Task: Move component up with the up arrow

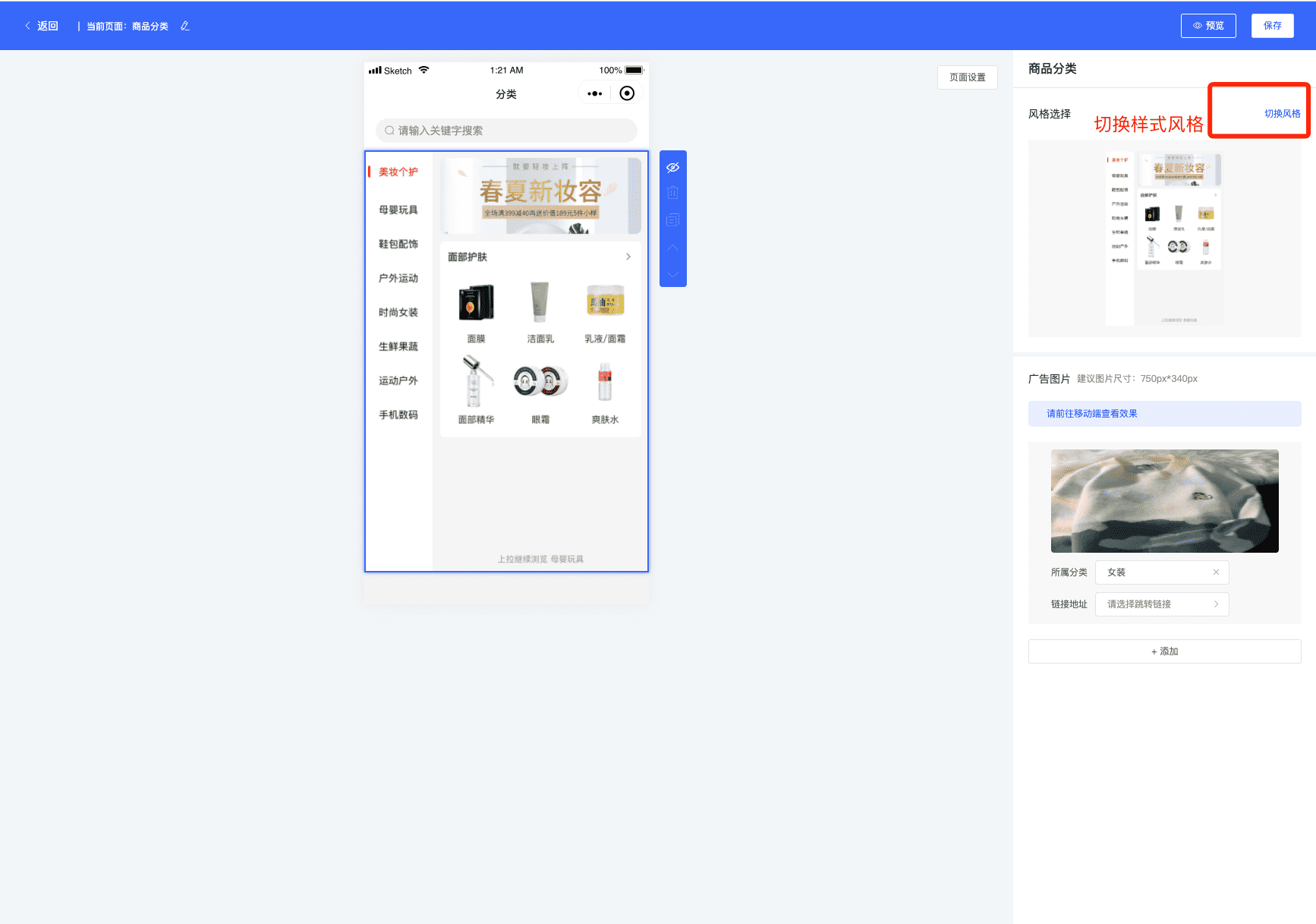Action: coord(672,248)
